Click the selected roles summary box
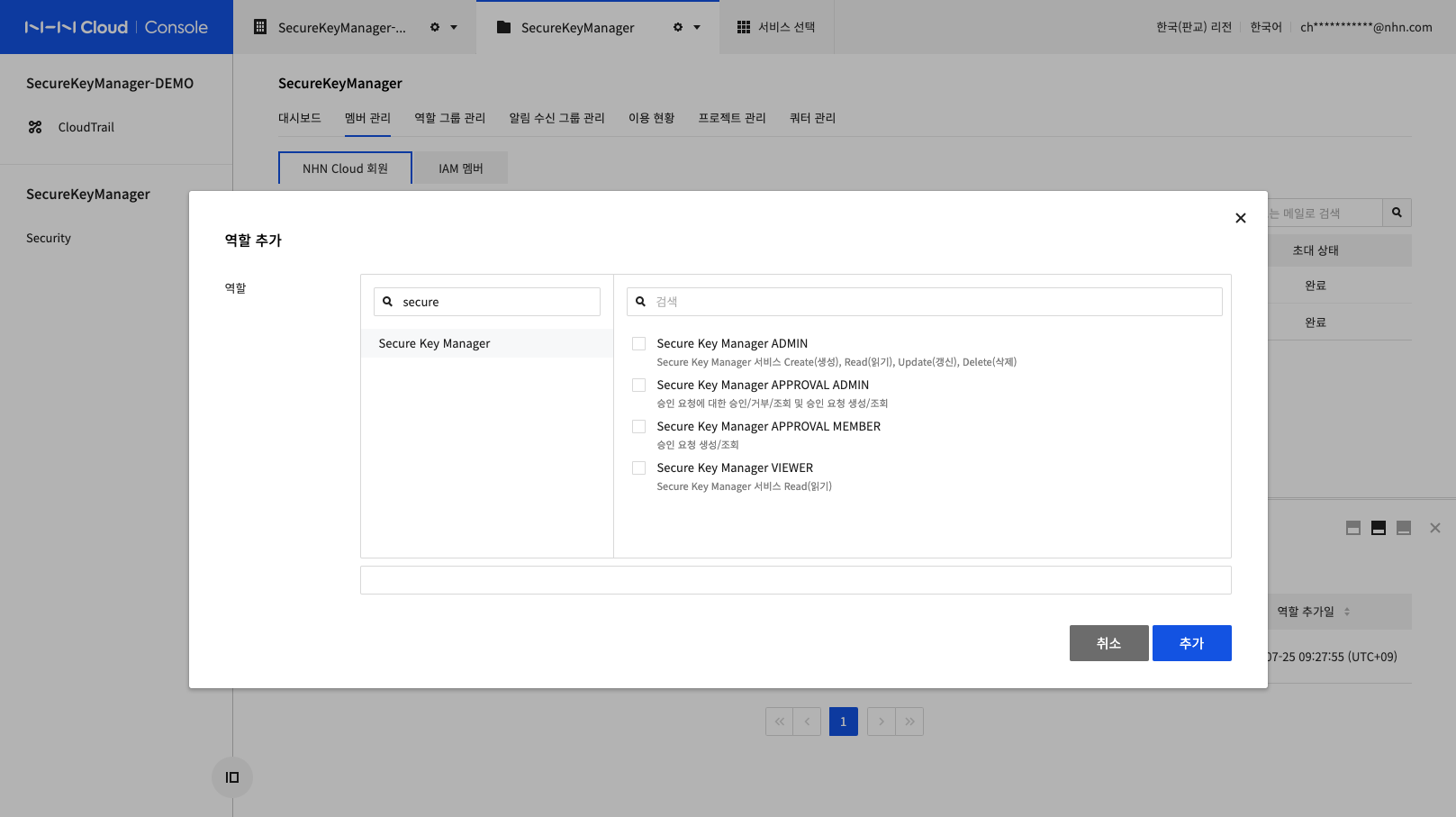 click(796, 580)
